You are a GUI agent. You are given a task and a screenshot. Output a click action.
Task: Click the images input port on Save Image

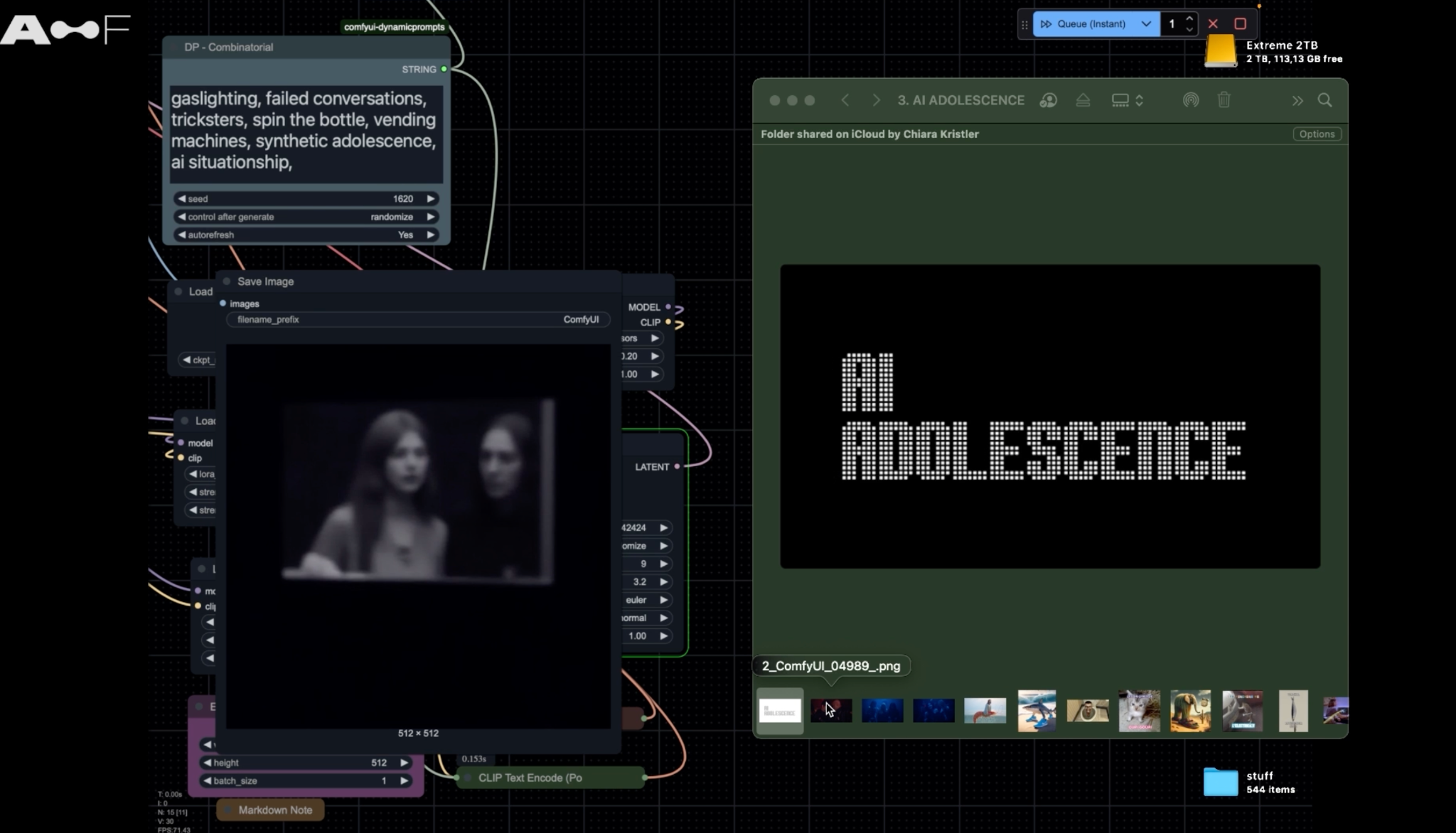tap(223, 303)
